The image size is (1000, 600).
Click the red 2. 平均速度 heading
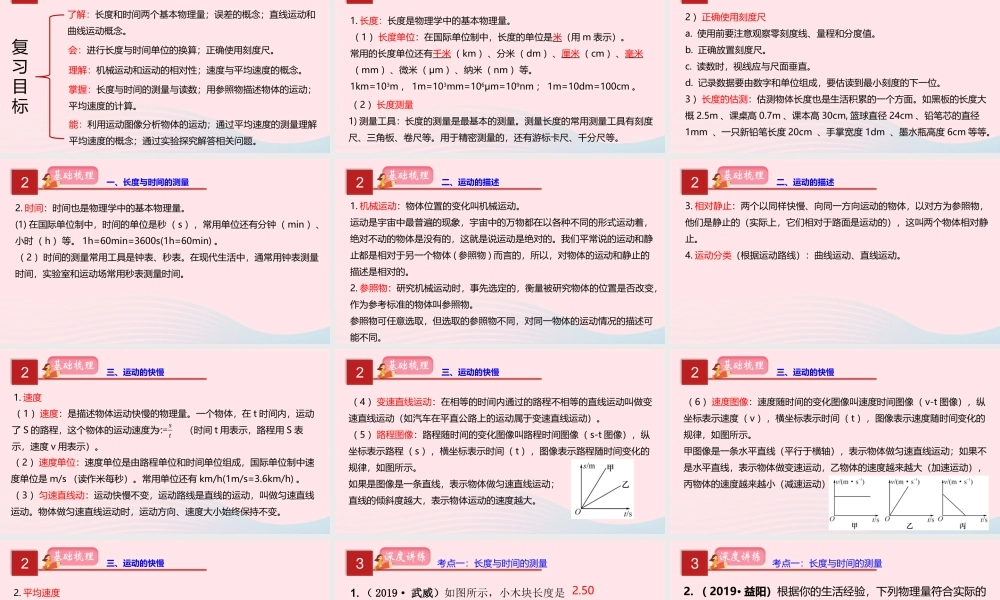[x=36, y=593]
